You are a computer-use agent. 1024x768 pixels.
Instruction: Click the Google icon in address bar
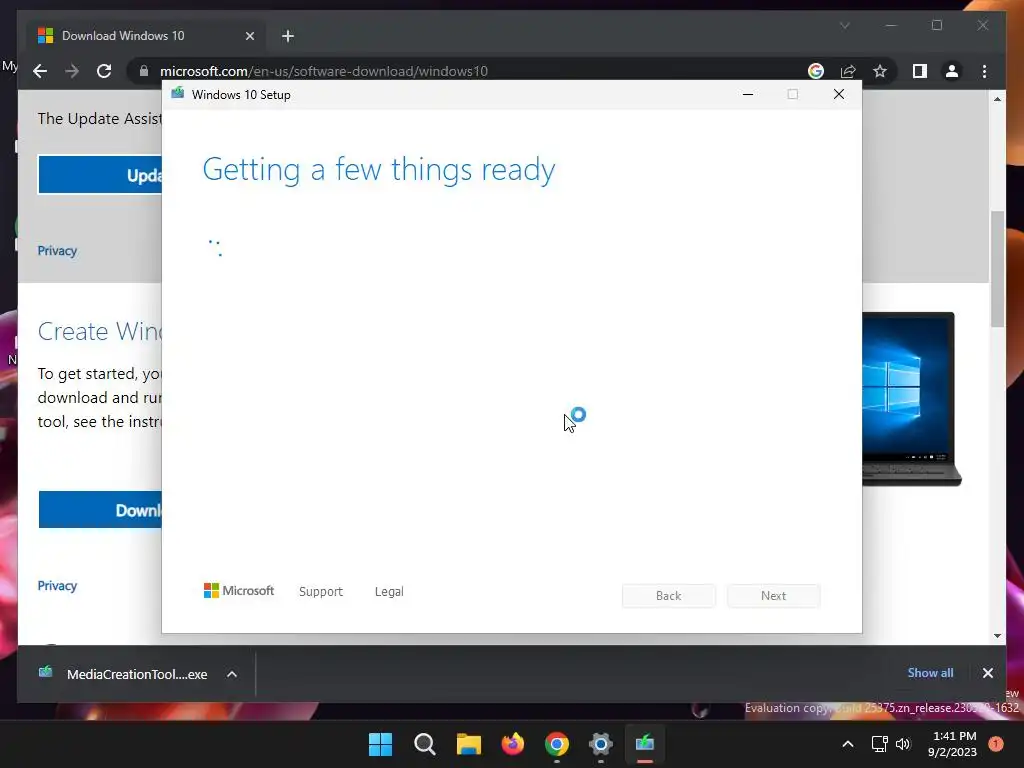point(816,71)
